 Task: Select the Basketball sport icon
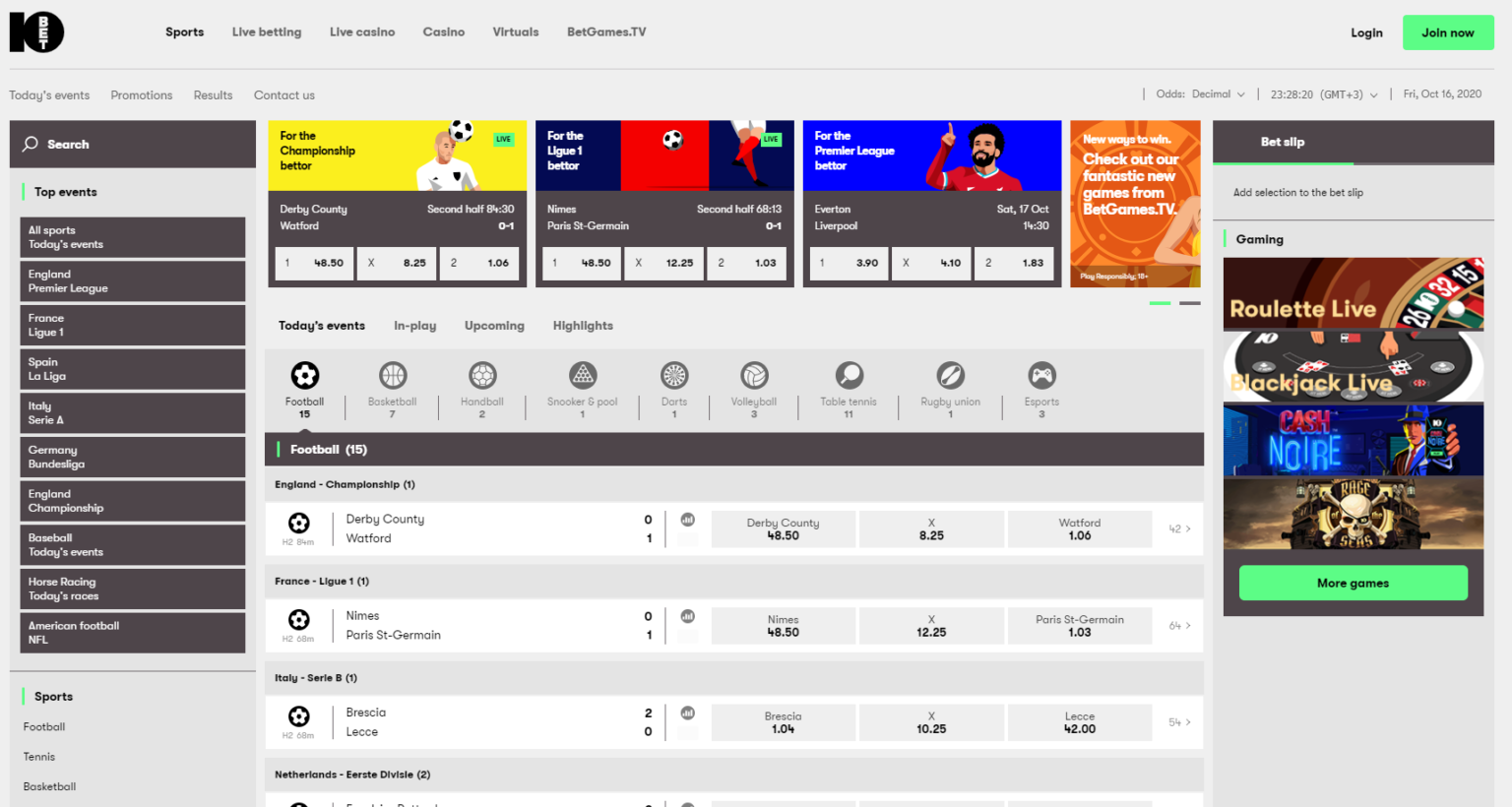click(x=393, y=375)
